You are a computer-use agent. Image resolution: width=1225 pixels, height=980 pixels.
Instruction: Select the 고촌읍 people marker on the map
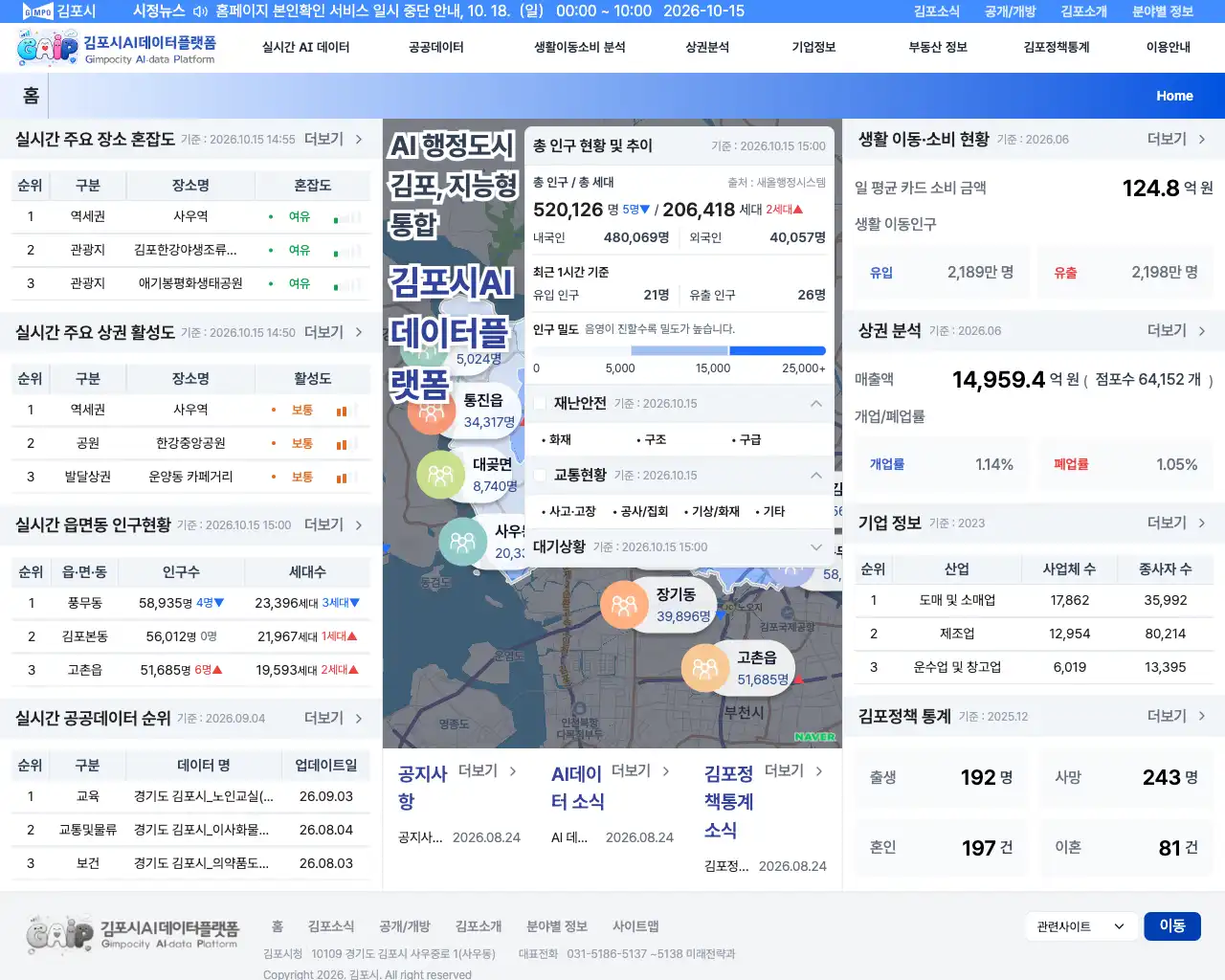[704, 668]
